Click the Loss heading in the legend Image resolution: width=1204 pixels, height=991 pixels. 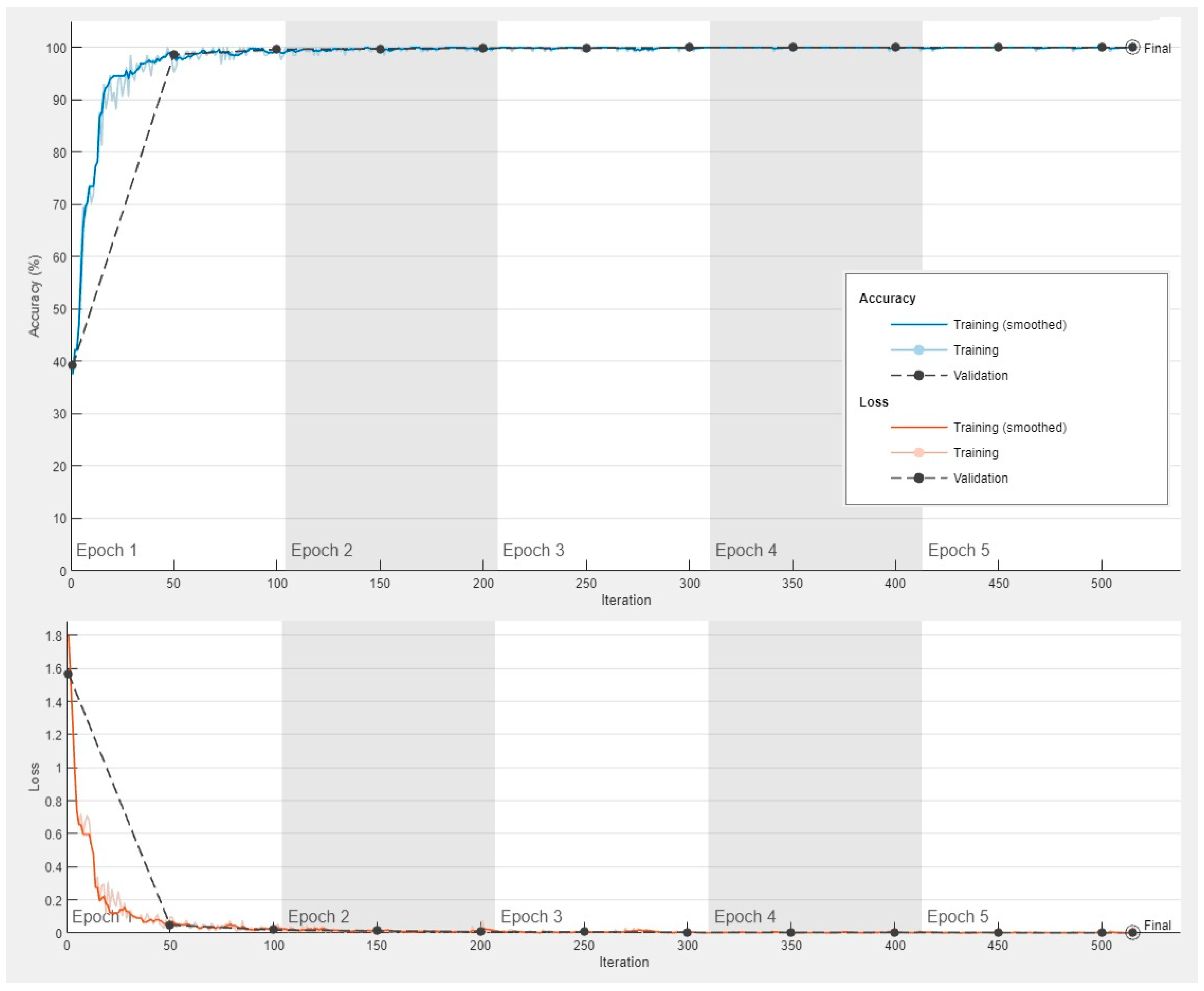coord(873,402)
